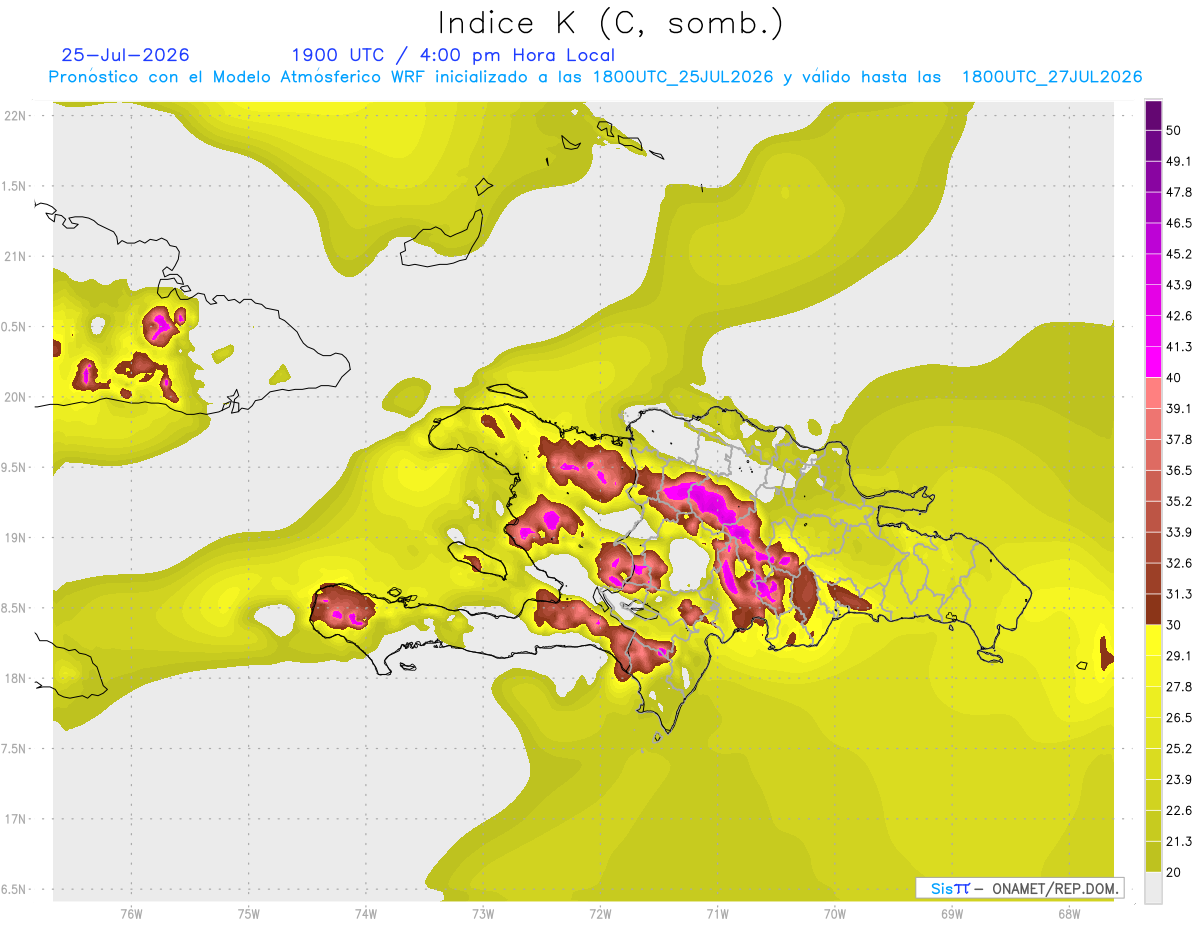Click the colorbar value "23.9"
This screenshot has height=927, width=1200.
coord(1178,780)
